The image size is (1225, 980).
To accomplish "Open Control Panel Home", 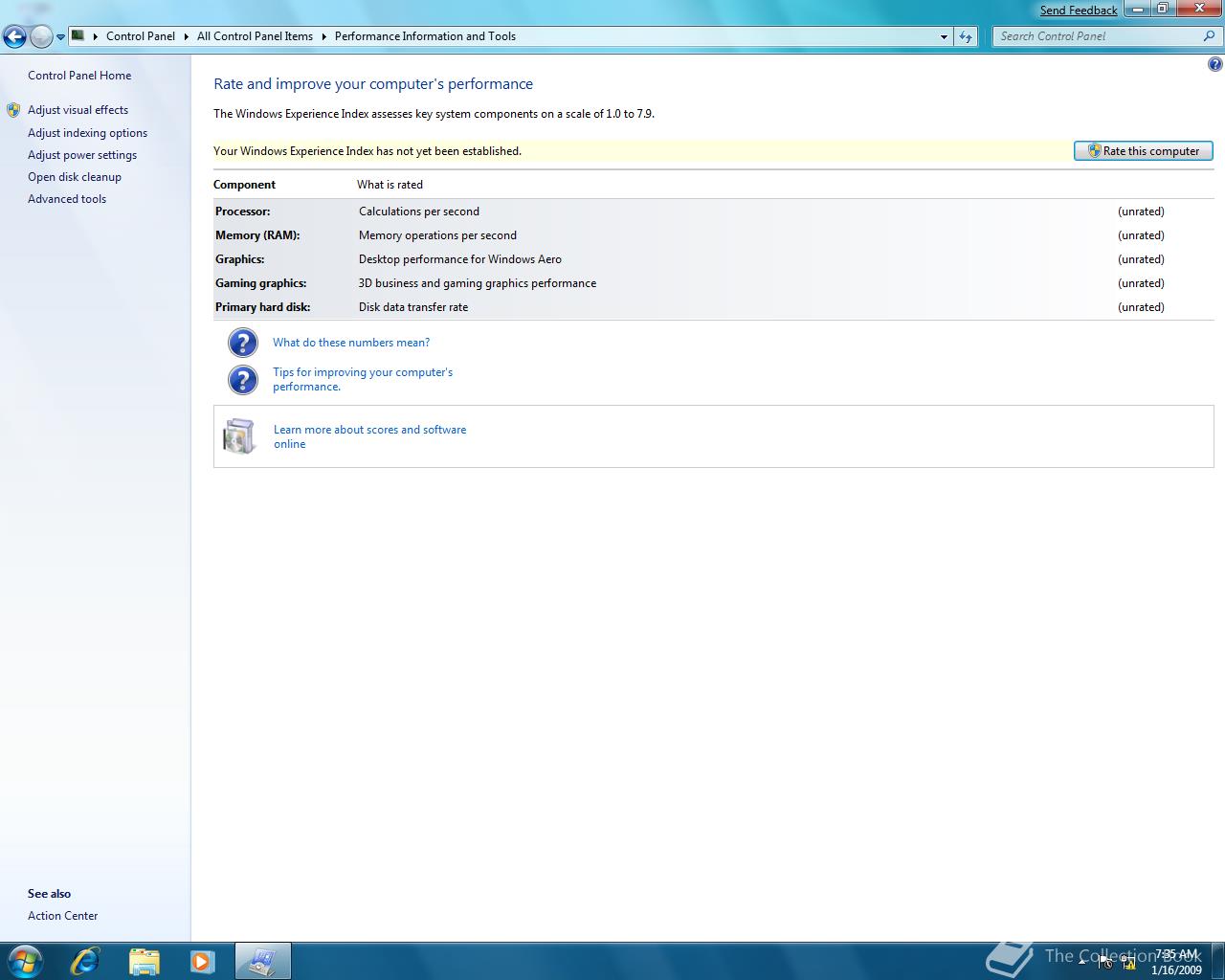I will [x=79, y=76].
